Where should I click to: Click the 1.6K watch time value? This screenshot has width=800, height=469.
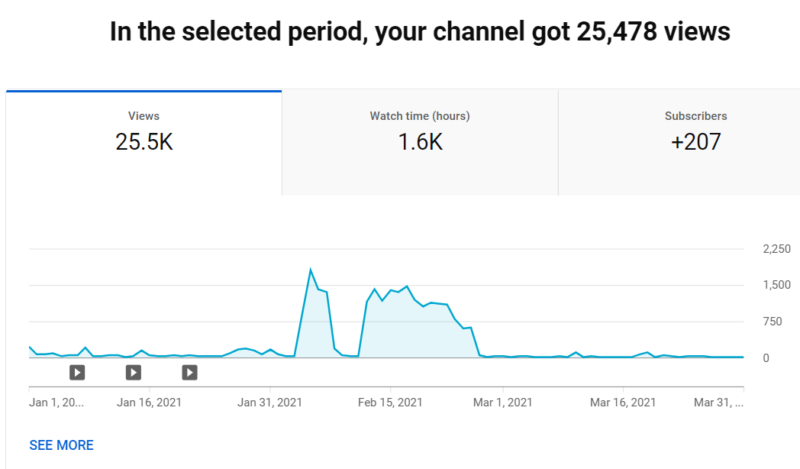[419, 142]
